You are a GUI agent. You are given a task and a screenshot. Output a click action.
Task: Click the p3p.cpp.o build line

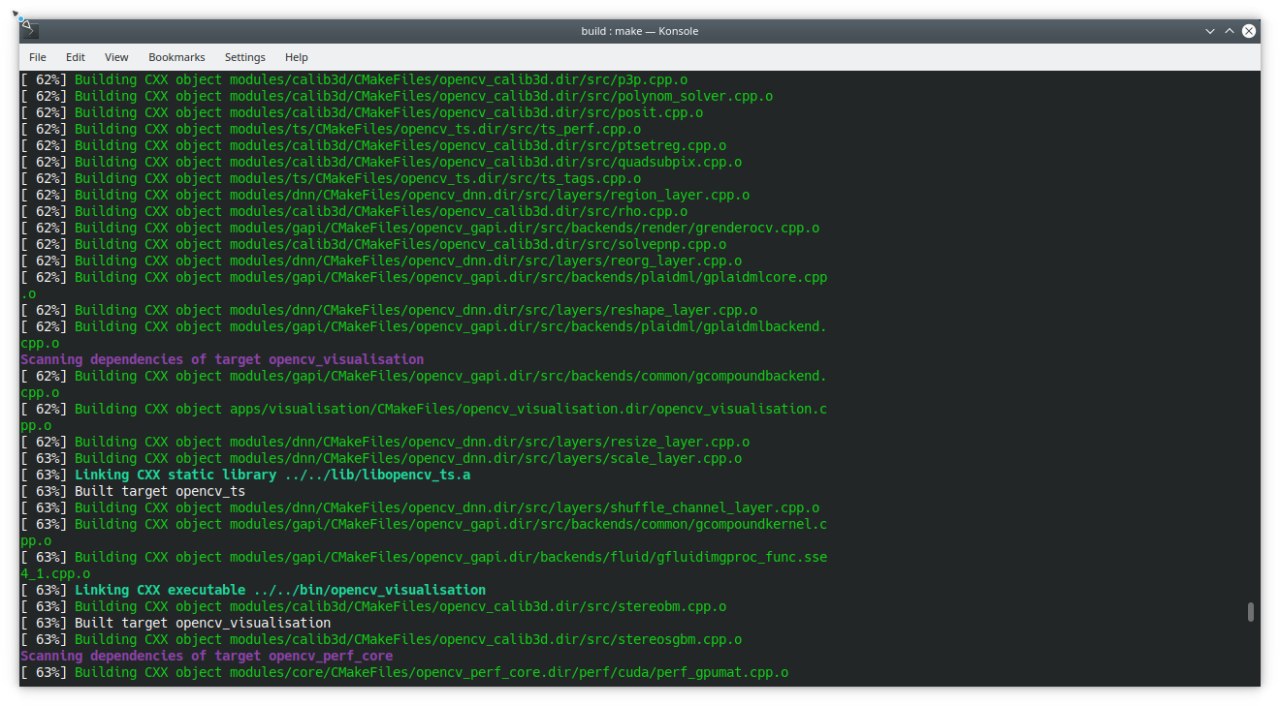pos(354,79)
